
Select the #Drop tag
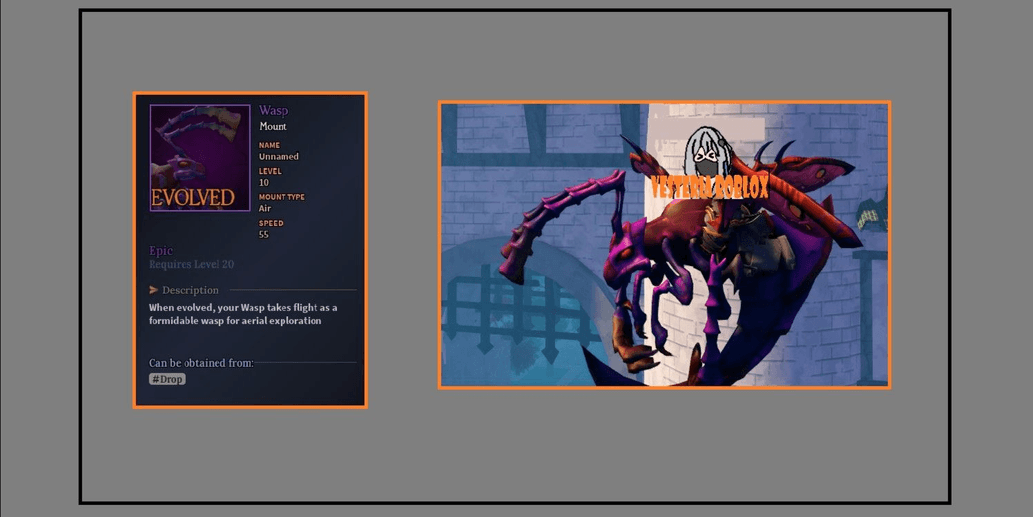(x=167, y=379)
